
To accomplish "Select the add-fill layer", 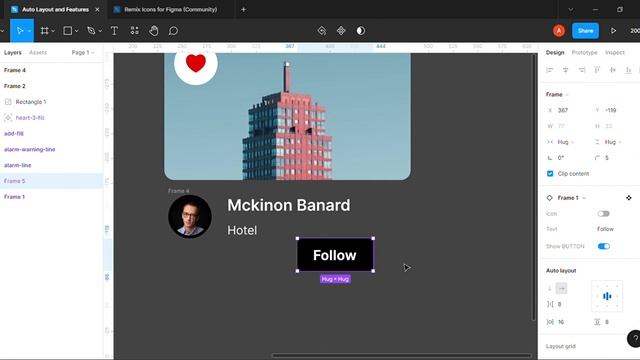I will pos(51,133).
